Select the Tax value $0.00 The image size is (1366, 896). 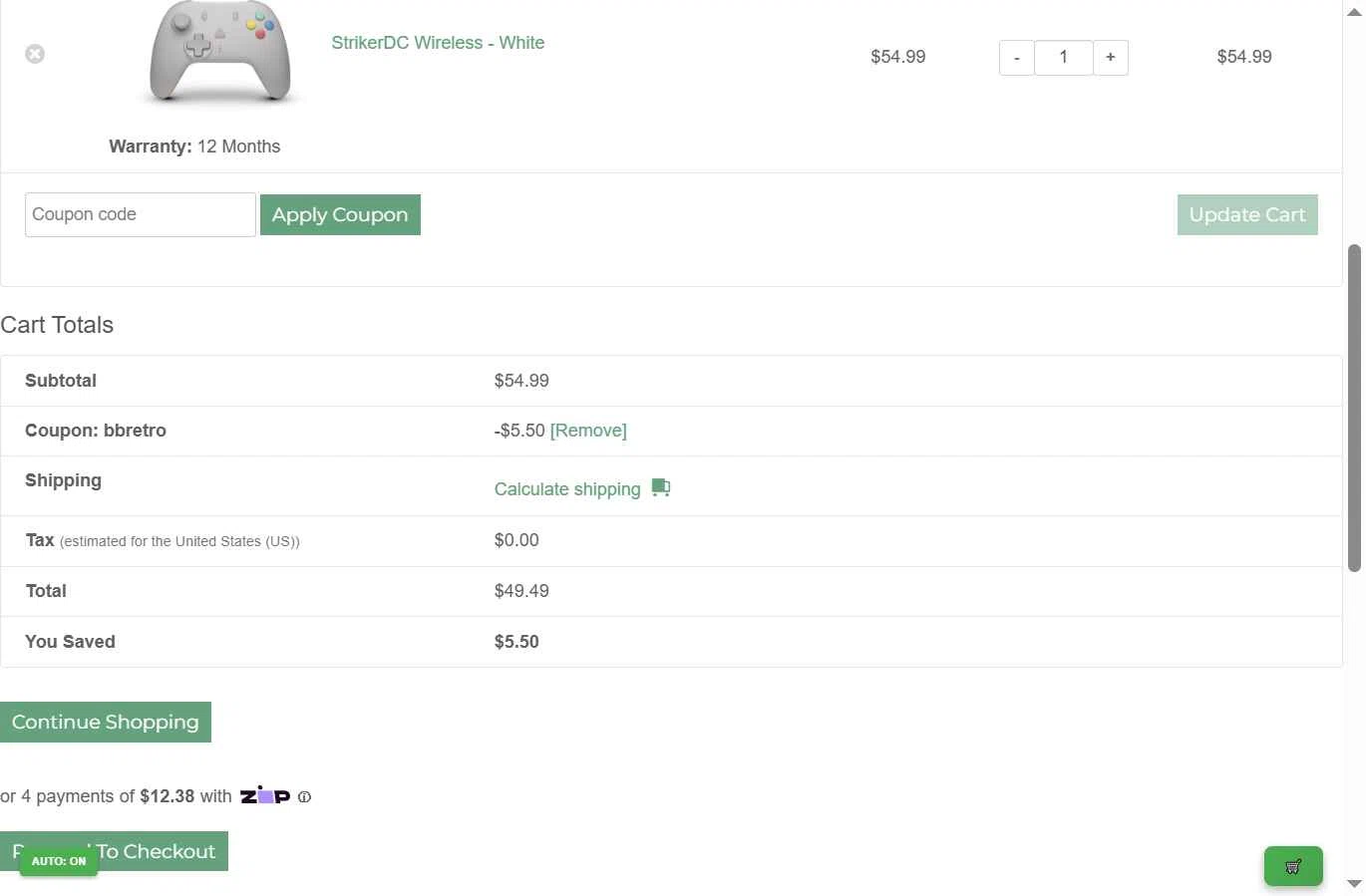(516, 540)
